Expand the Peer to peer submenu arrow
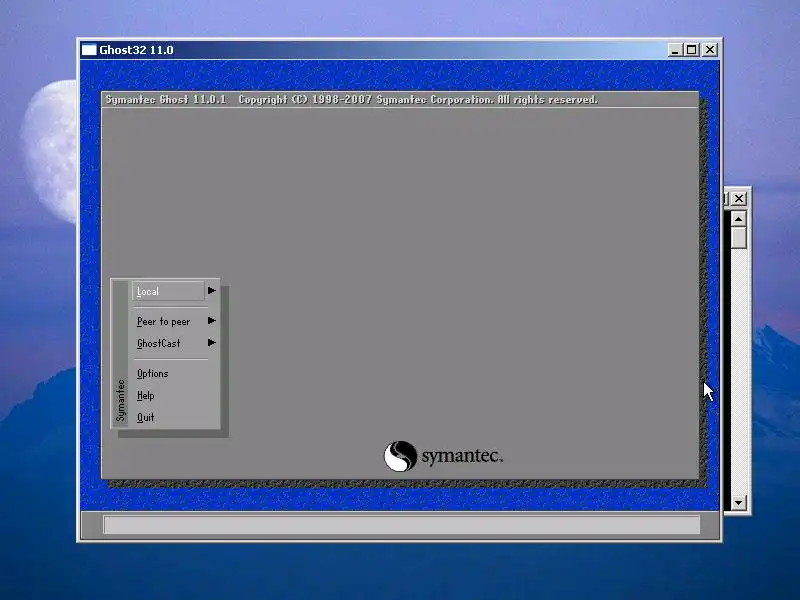Screen dimensions: 800x600 pyautogui.click(x=211, y=321)
